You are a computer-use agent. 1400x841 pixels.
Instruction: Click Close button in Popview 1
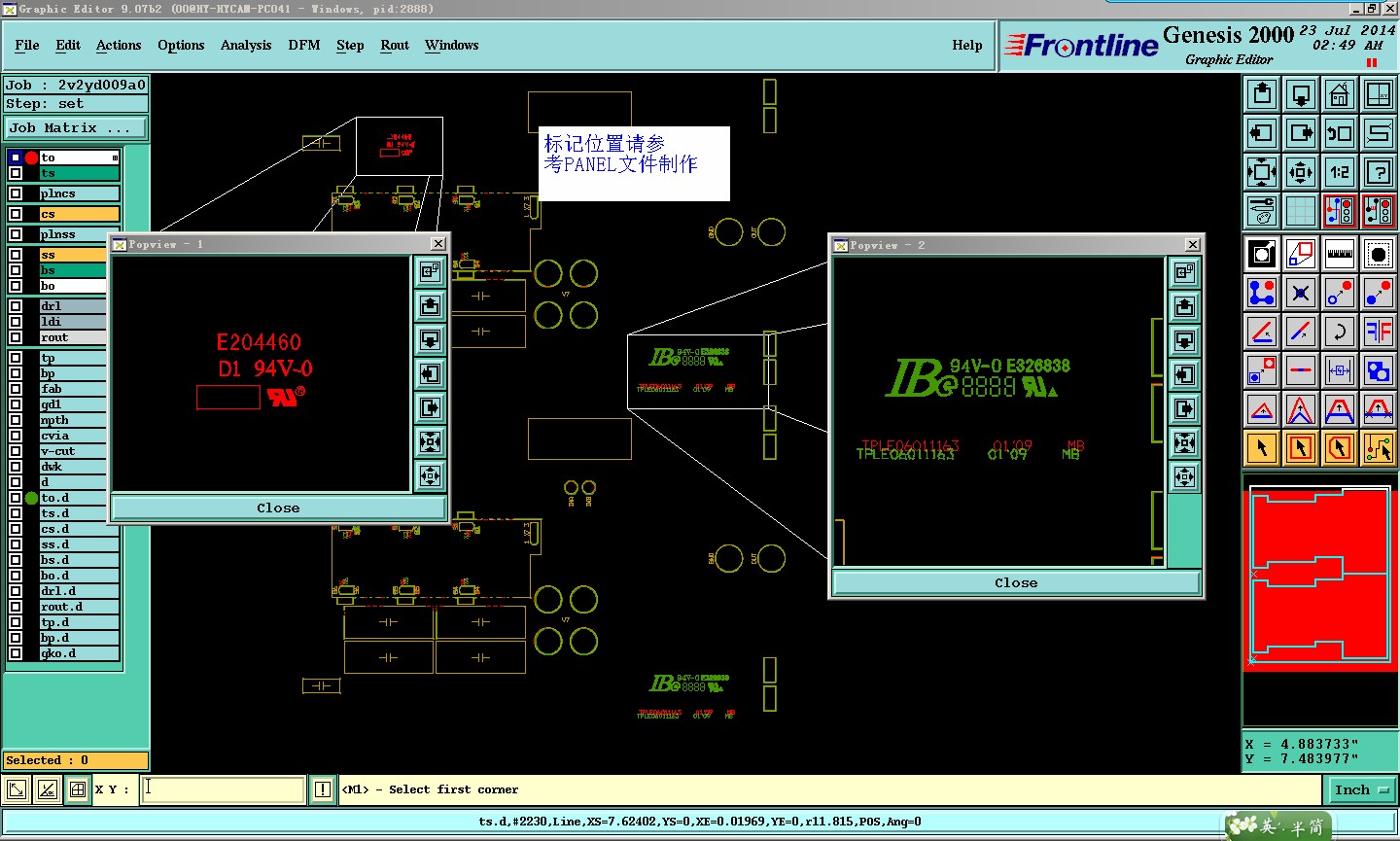(278, 508)
